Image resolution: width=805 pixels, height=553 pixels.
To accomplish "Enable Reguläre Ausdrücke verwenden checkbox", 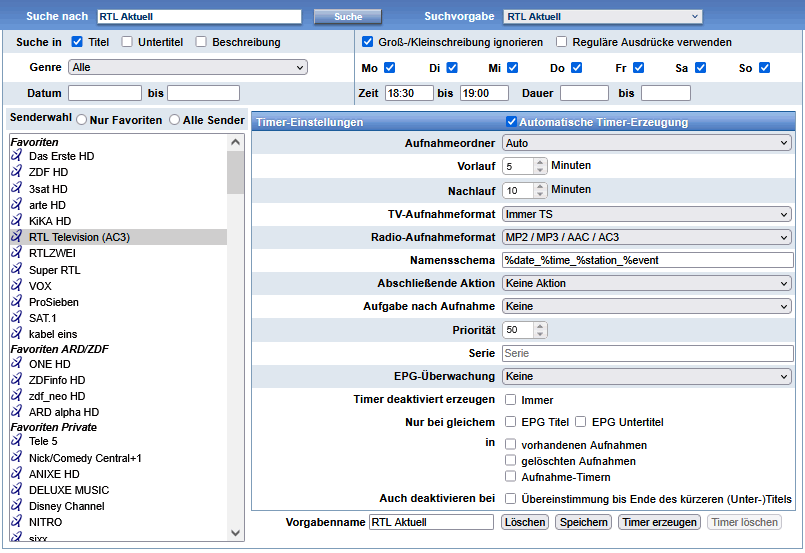I will pos(562,42).
